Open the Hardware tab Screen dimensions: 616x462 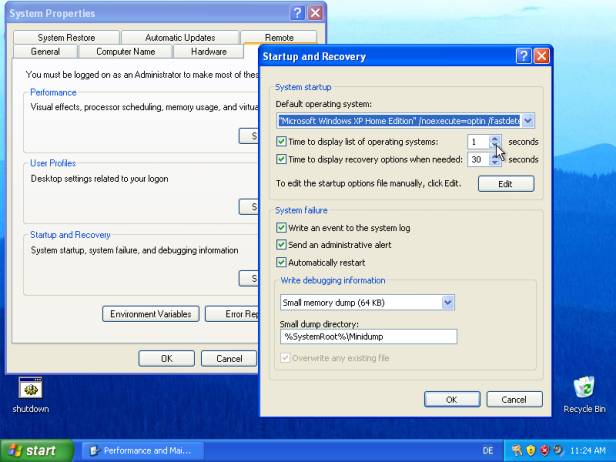(209, 51)
